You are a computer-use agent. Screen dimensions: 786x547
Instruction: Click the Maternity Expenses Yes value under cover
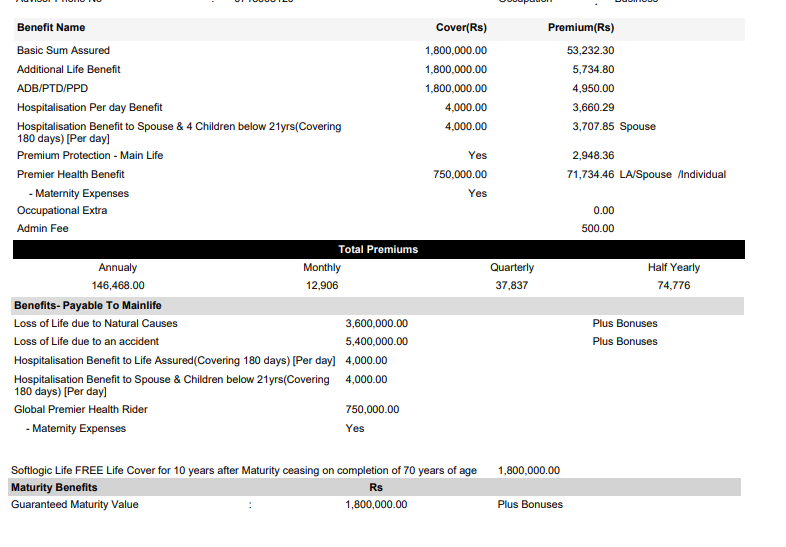point(477,194)
